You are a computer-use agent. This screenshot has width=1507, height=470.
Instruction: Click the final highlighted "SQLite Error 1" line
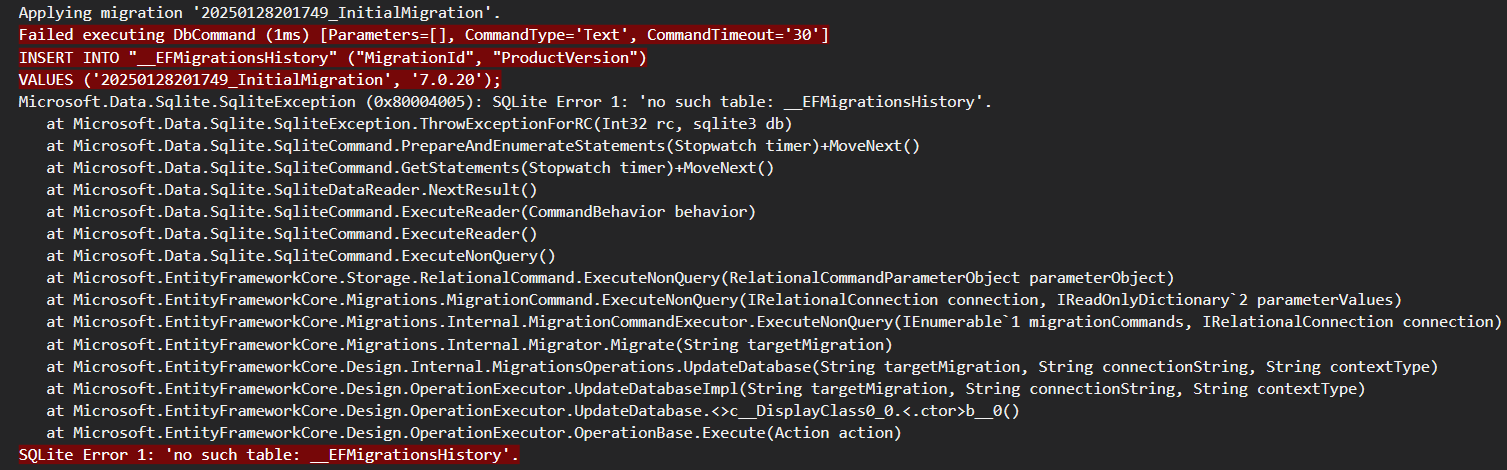269,455
